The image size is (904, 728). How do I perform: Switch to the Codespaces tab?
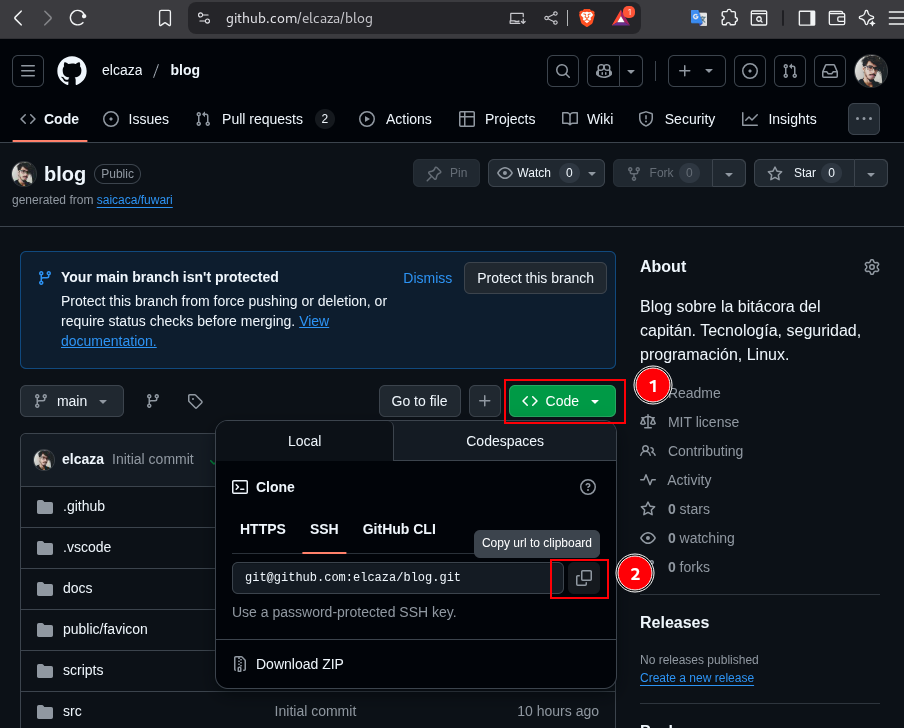pyautogui.click(x=504, y=441)
